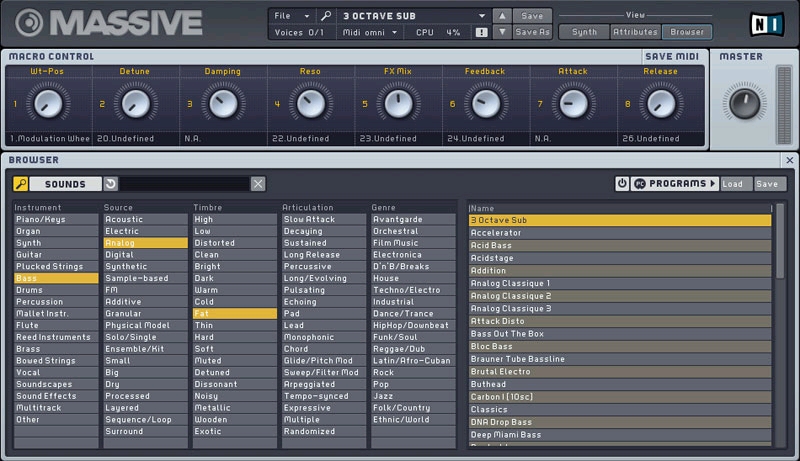This screenshot has width=800, height=461.
Task: Click the Feedback macro knob
Action: [486, 104]
